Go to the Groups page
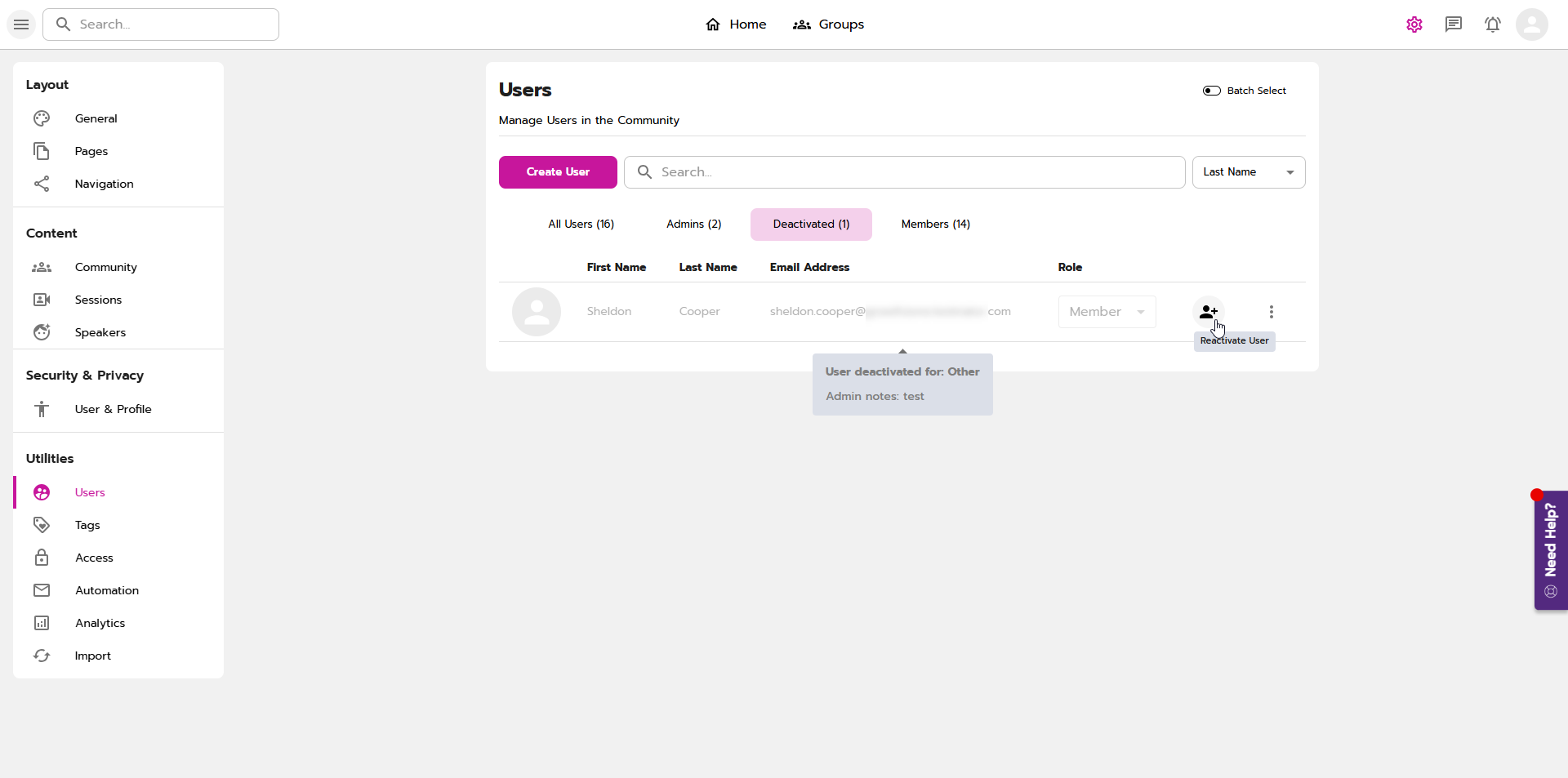This screenshot has width=1568, height=778. tap(828, 24)
